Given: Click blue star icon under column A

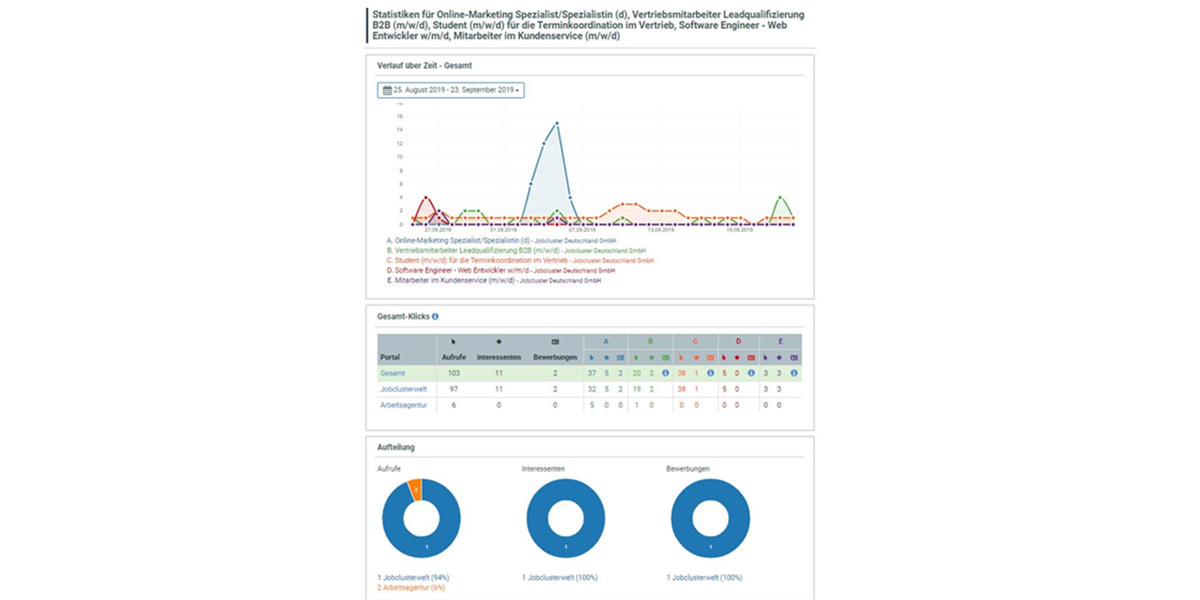Looking at the screenshot, I should coord(606,357).
